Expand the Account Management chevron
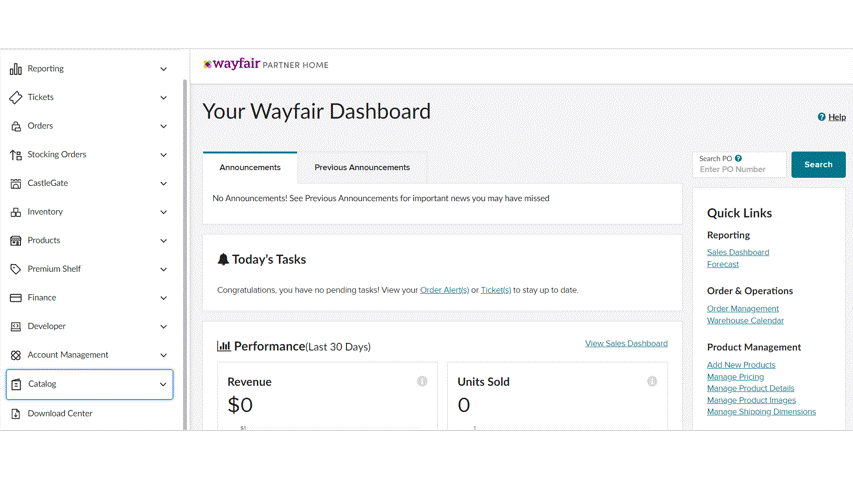The image size is (853, 480). [x=164, y=355]
